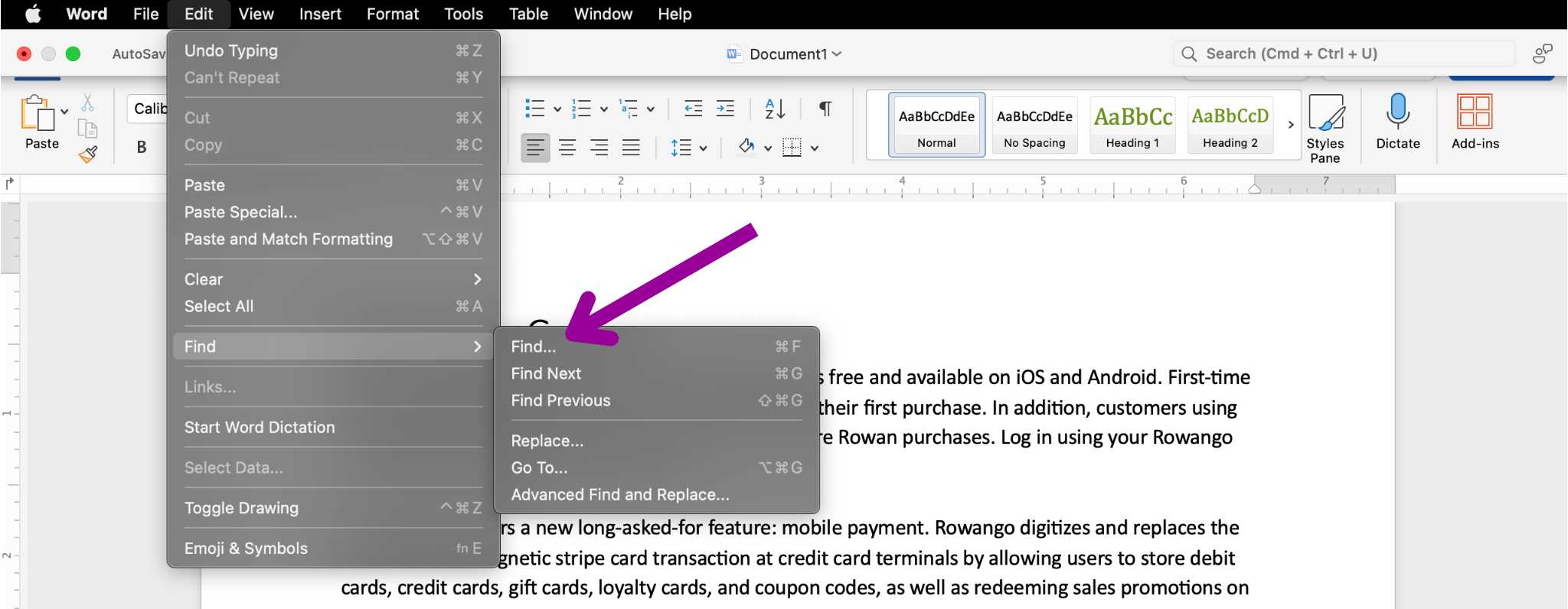Toggle Bold formatting button
The width and height of the screenshot is (1568, 609).
(x=142, y=148)
